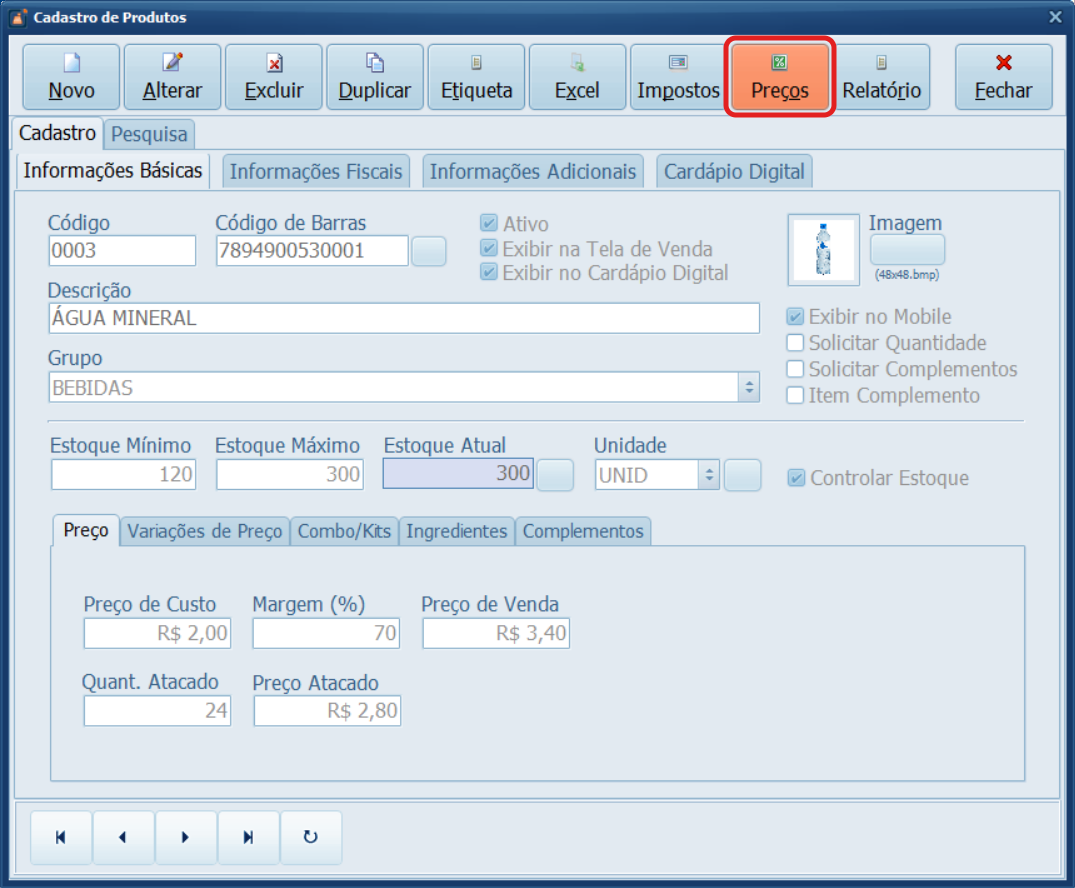
Task: Export to Excel from the toolbar
Action: coord(577,77)
